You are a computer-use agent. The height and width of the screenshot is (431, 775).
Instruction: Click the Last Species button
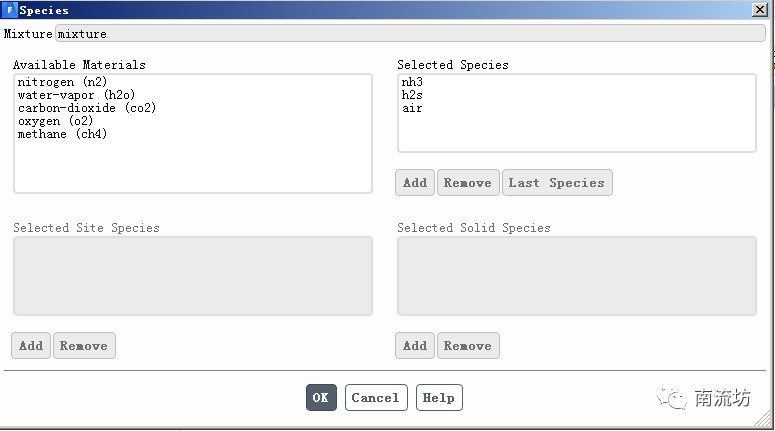click(556, 183)
